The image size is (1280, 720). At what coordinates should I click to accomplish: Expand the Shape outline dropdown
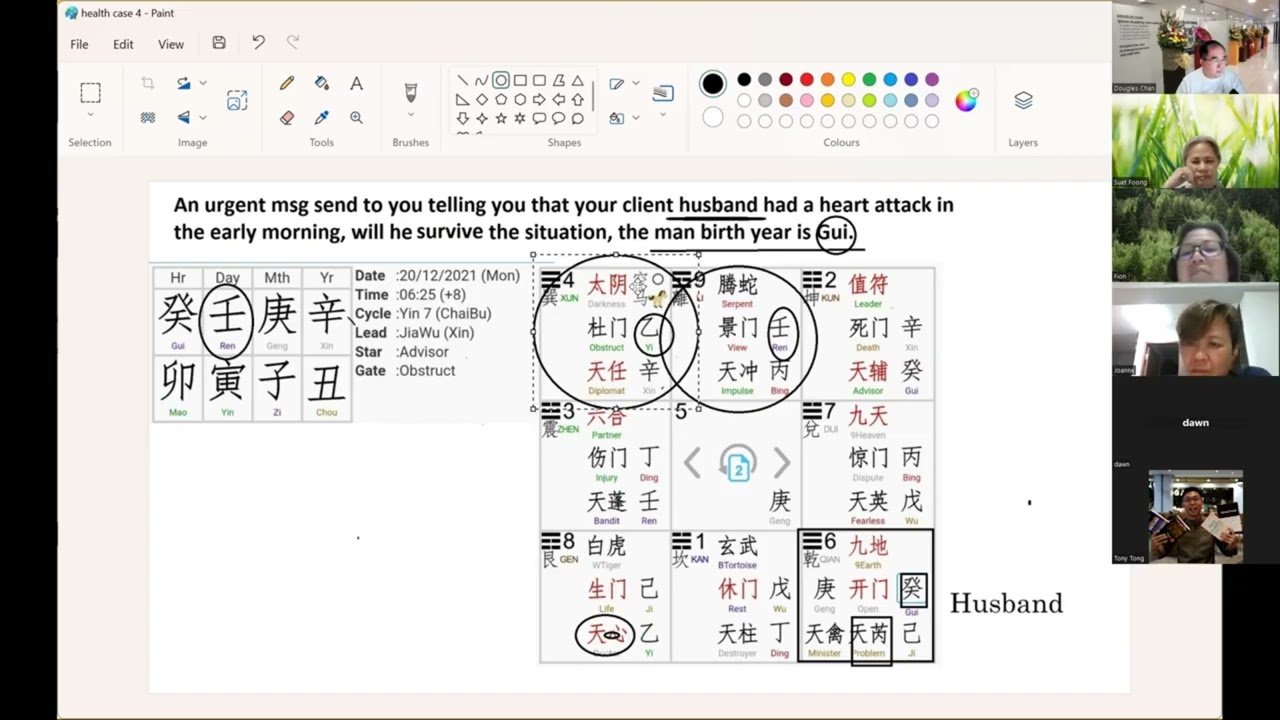tap(635, 83)
